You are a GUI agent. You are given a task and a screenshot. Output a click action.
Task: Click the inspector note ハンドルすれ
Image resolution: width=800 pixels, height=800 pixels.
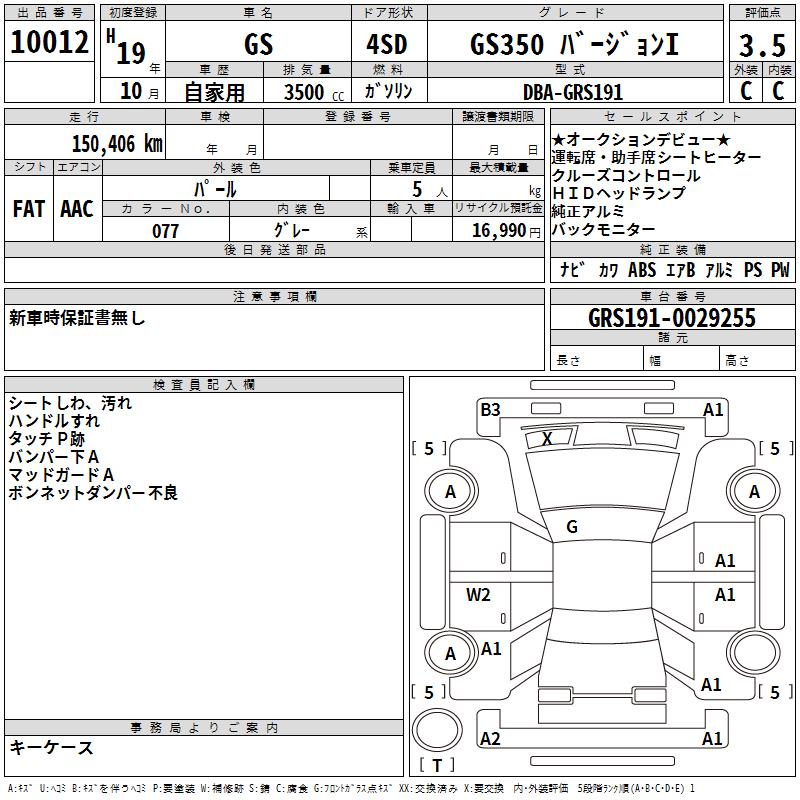(54, 421)
